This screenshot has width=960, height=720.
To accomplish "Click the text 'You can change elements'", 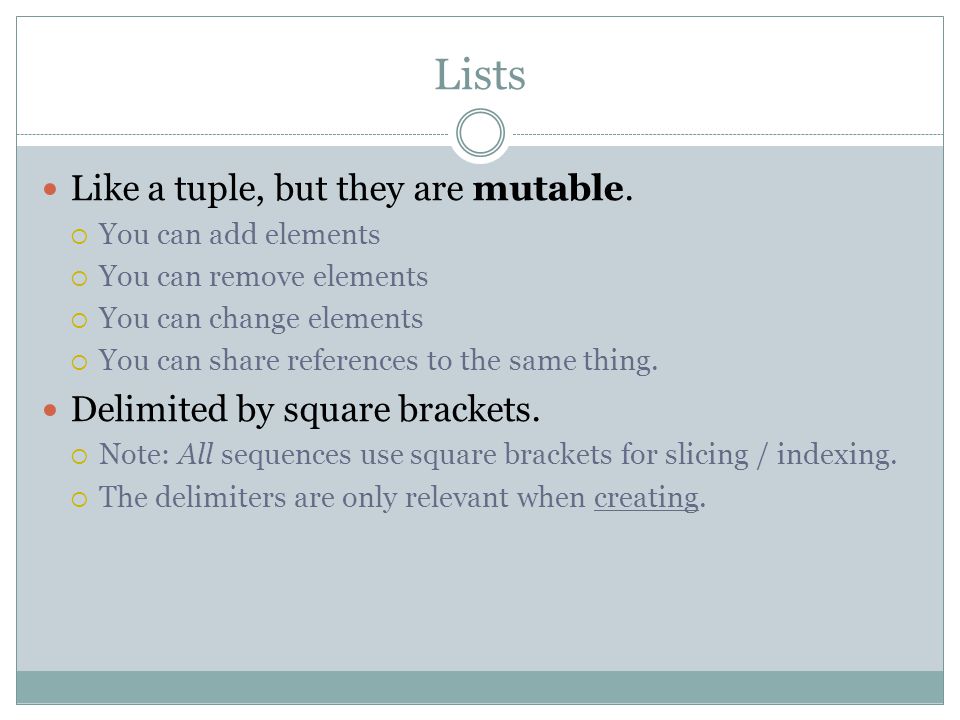I will pos(261,320).
